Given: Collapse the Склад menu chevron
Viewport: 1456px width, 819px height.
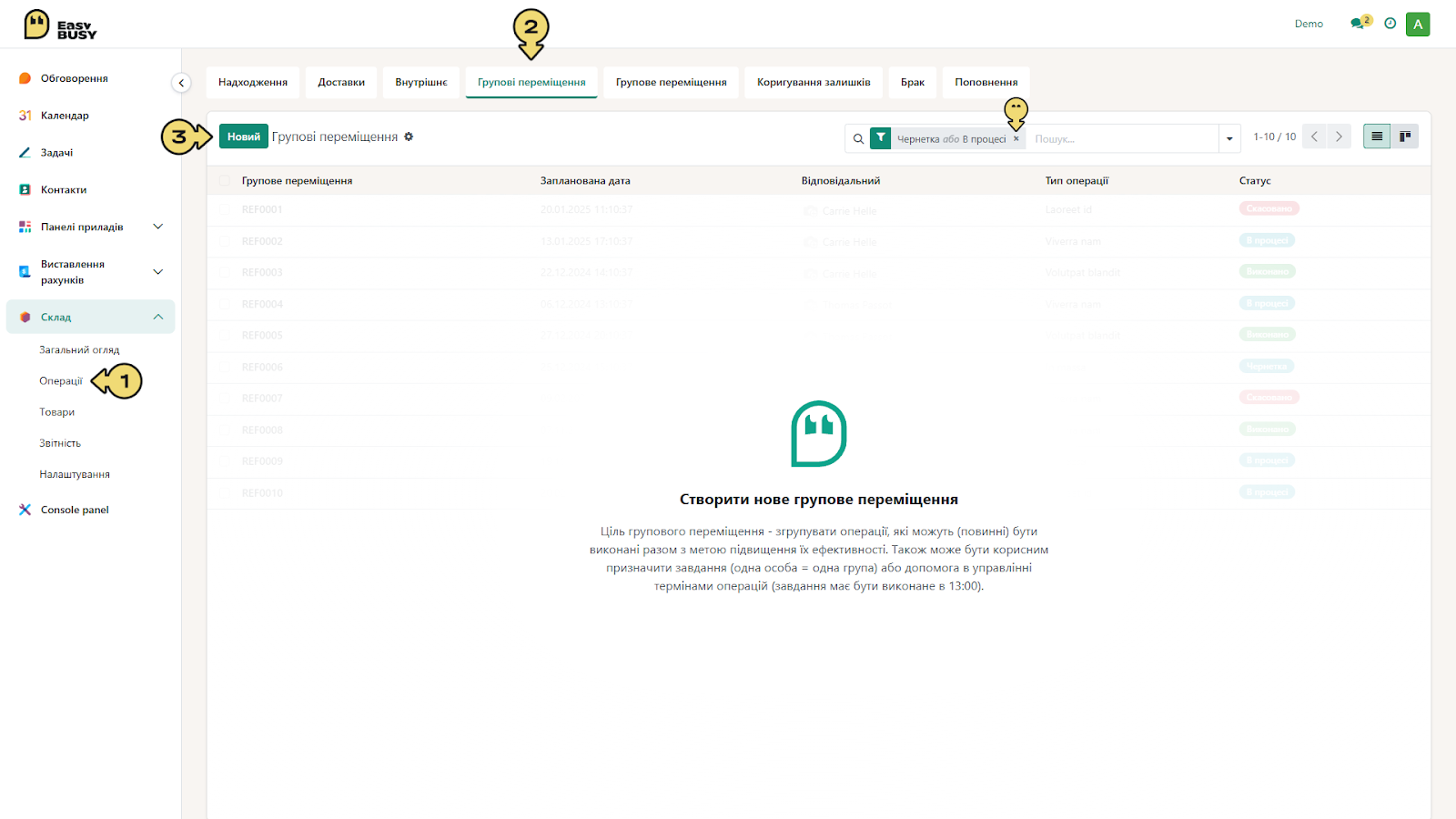Looking at the screenshot, I should pyautogui.click(x=158, y=318).
